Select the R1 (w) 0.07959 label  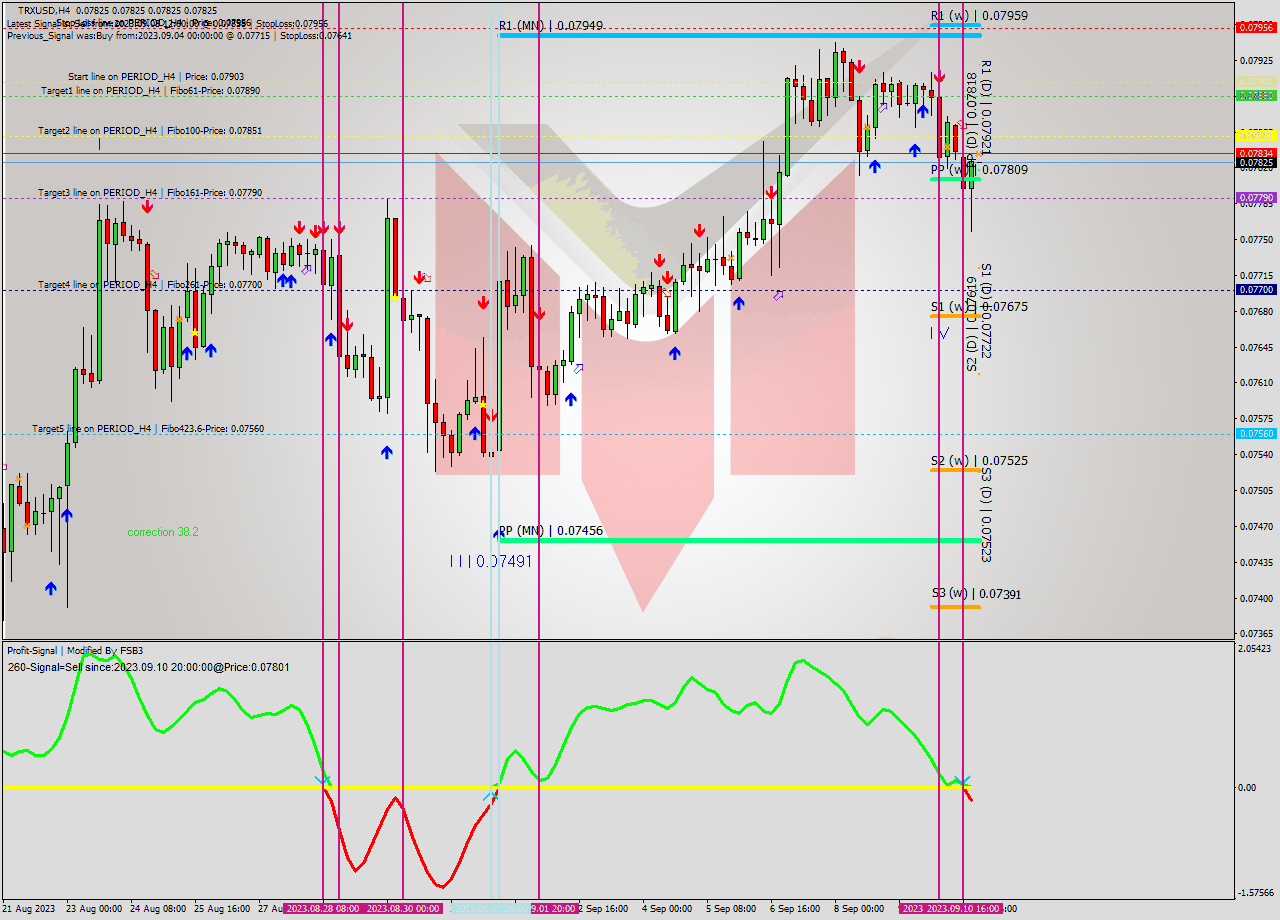click(979, 16)
